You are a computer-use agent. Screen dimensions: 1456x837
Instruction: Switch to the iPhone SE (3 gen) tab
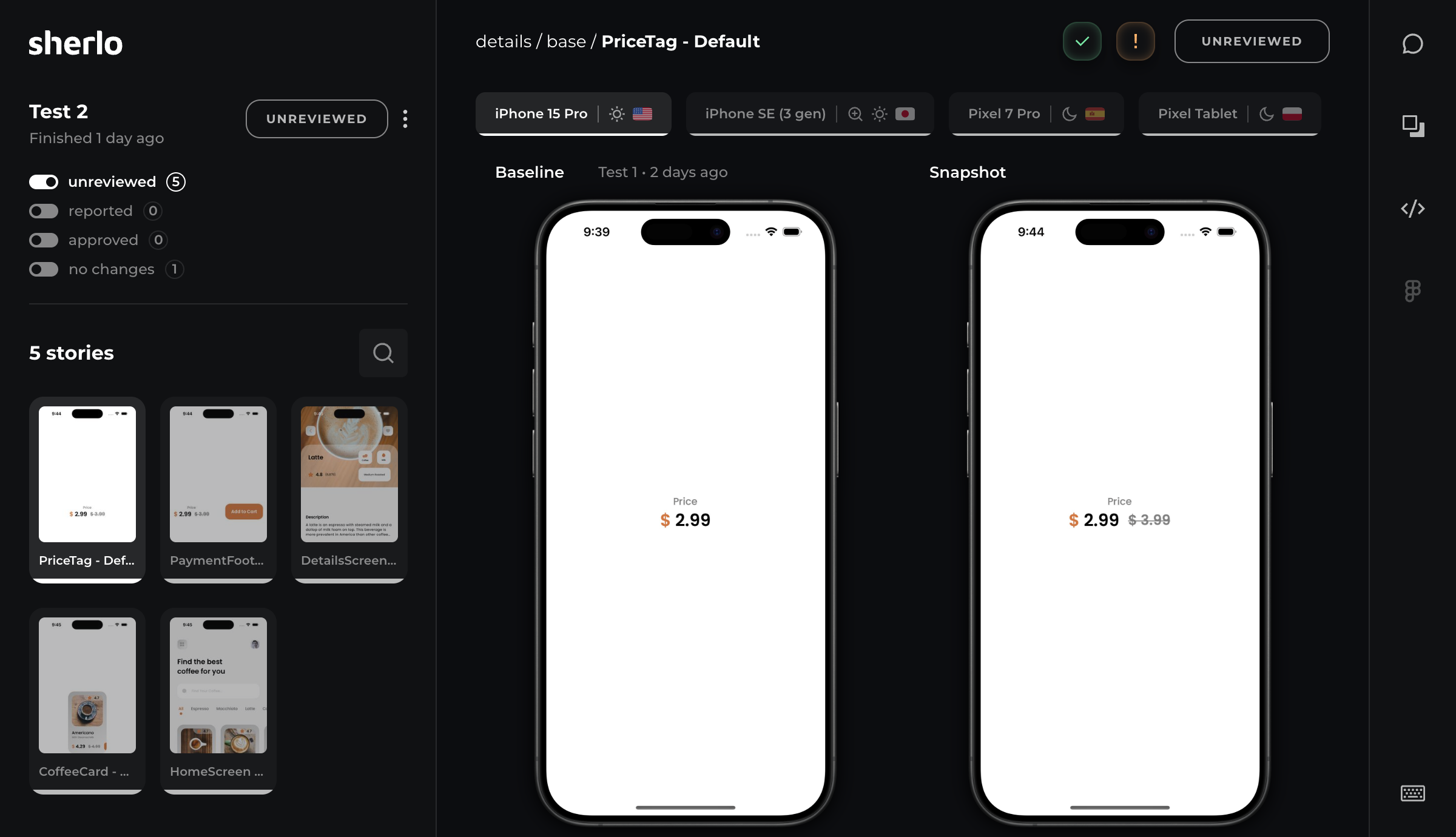[x=809, y=114]
